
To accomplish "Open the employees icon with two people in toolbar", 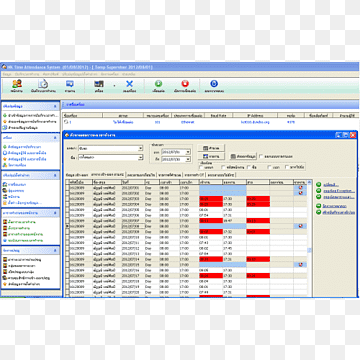I will coord(17,84).
